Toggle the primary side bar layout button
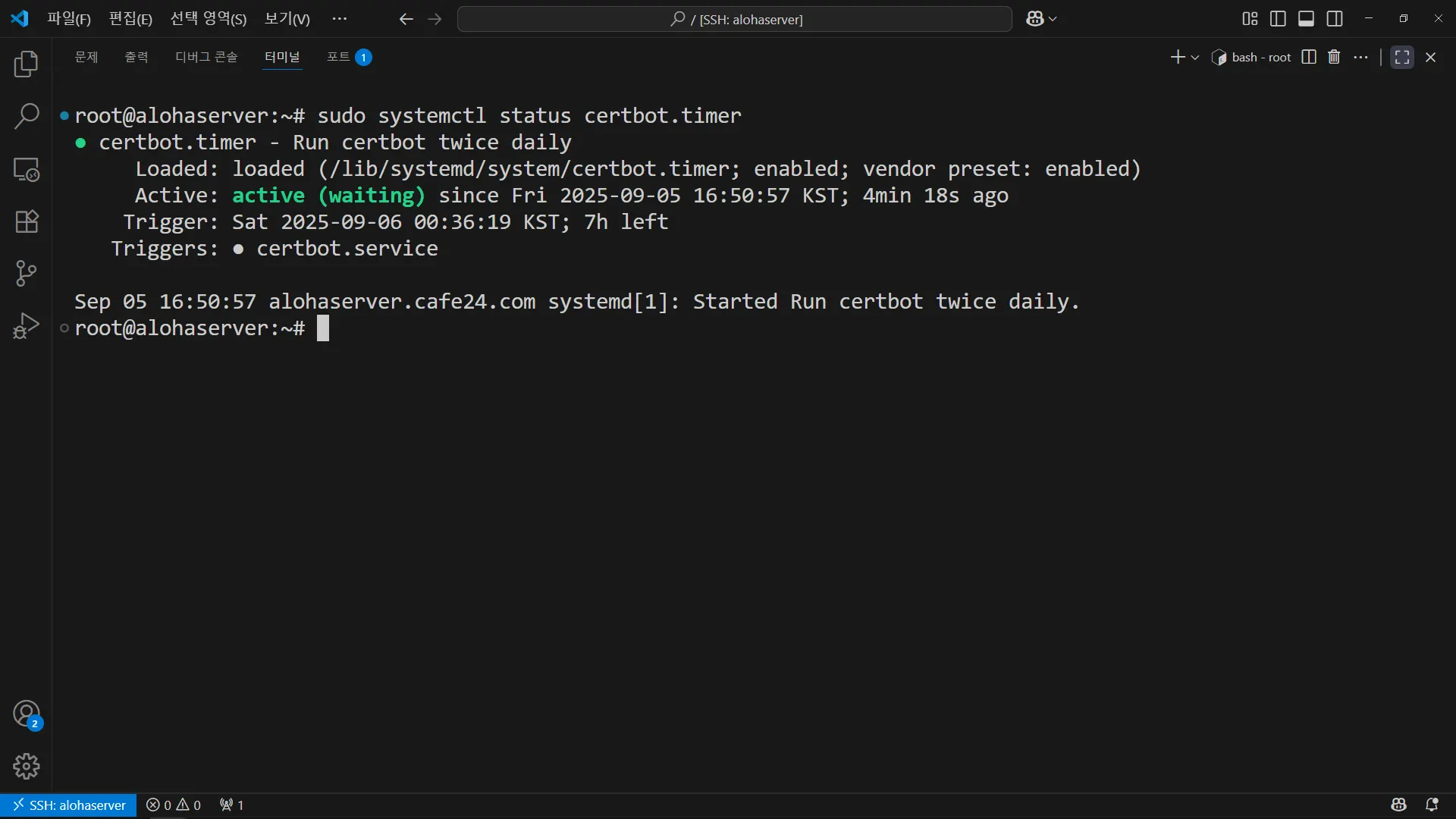 (1278, 19)
